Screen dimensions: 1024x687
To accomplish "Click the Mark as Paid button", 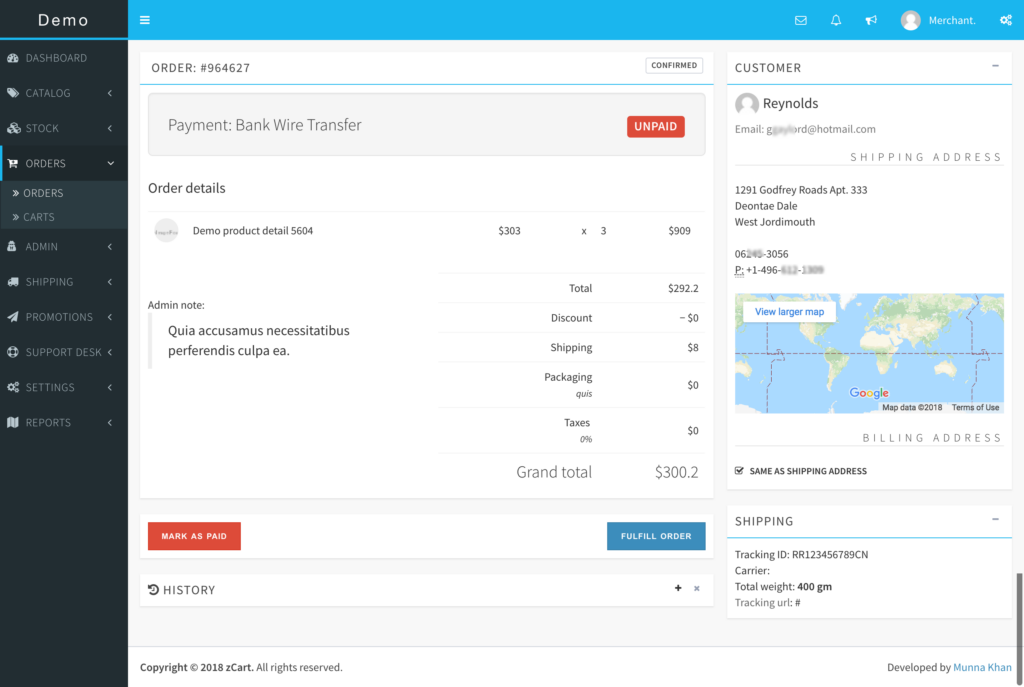I will tap(194, 536).
